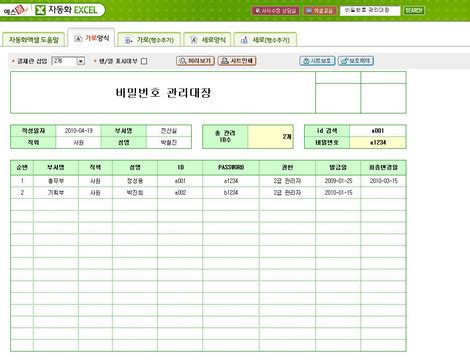
Task: Open the 가로(행수추가) tab
Action: (x=149, y=40)
